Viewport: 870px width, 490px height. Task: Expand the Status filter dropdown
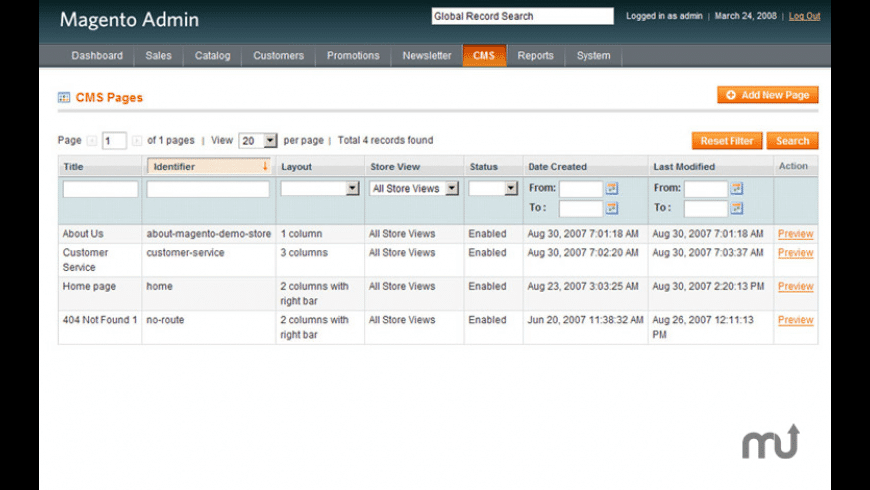click(511, 188)
